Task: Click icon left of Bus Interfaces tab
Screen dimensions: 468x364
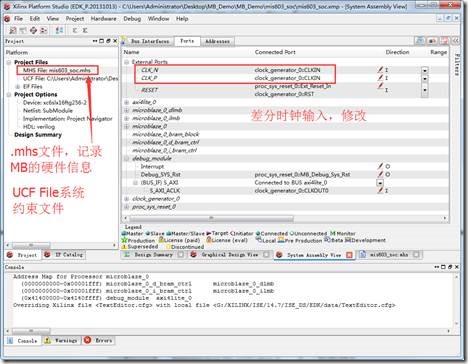Action: click(124, 41)
